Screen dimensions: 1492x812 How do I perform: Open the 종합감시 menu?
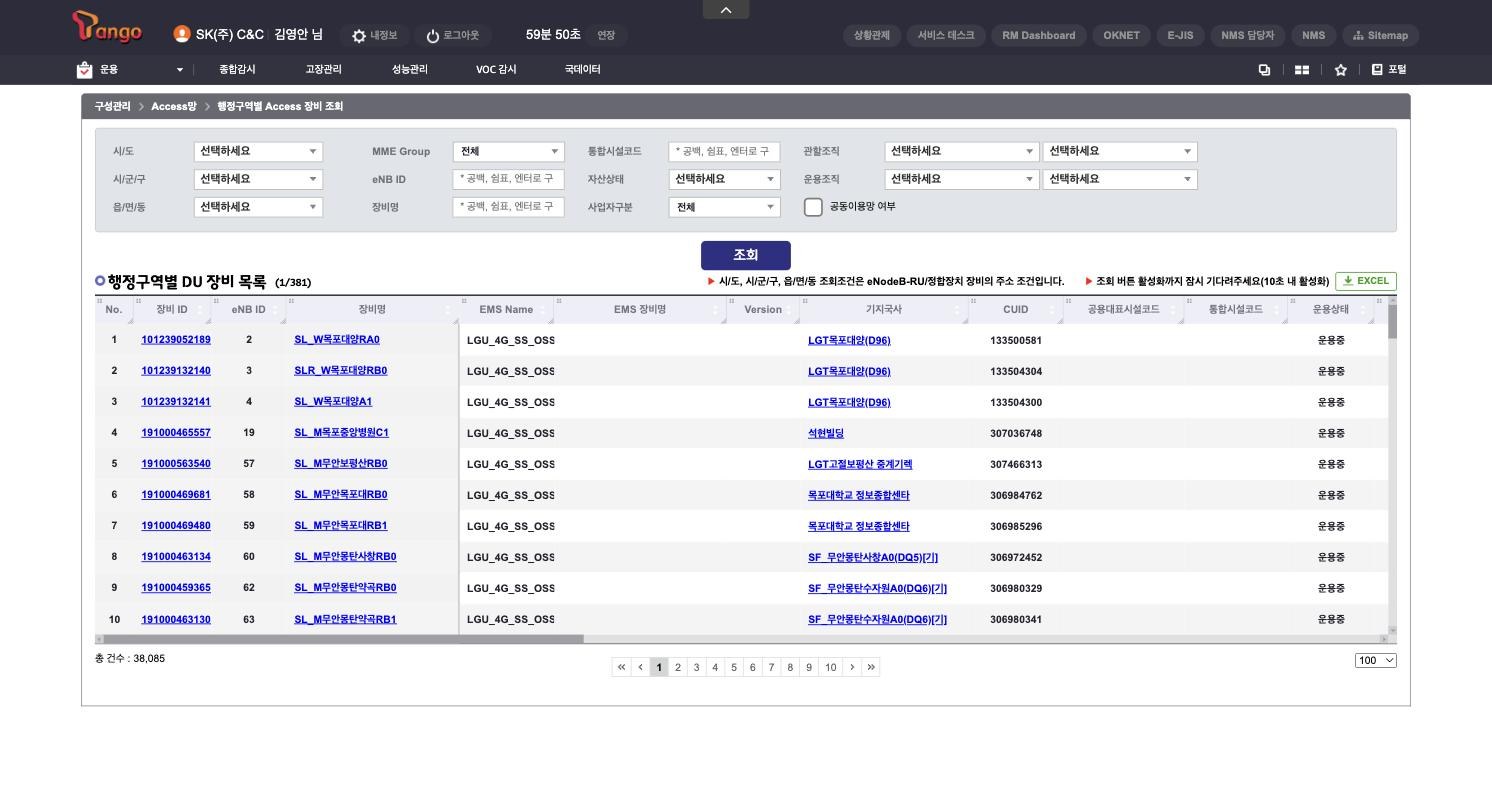237,70
